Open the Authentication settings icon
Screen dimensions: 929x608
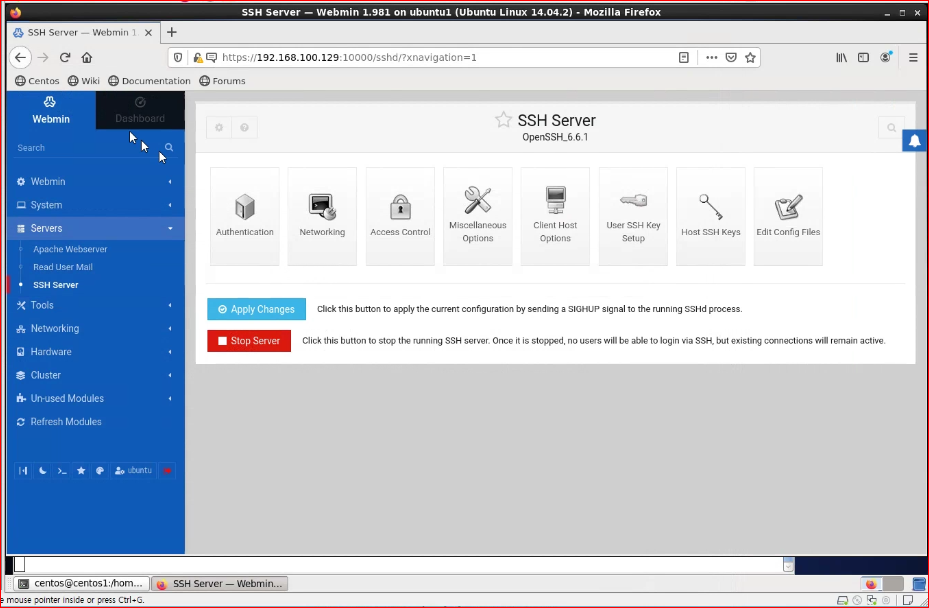pos(245,216)
